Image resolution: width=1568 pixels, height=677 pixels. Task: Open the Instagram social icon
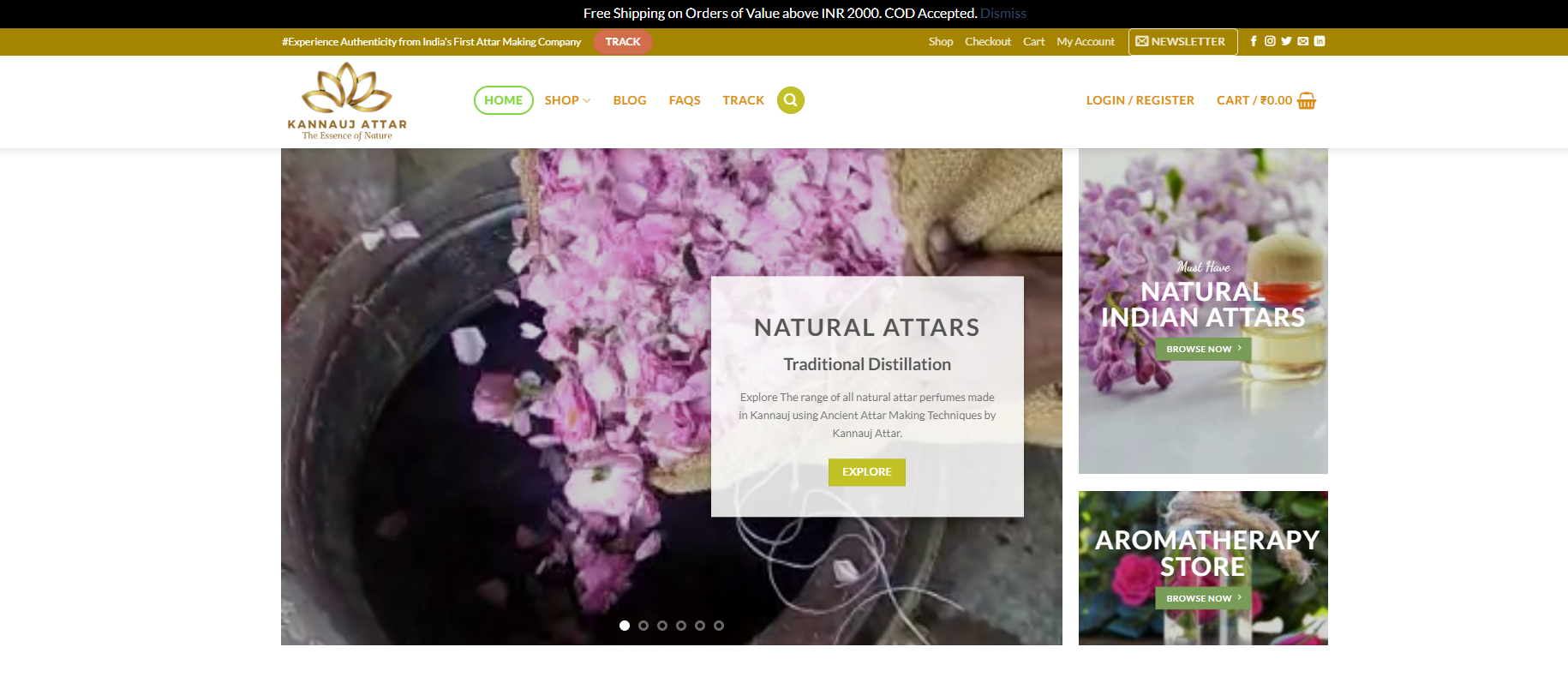1270,41
